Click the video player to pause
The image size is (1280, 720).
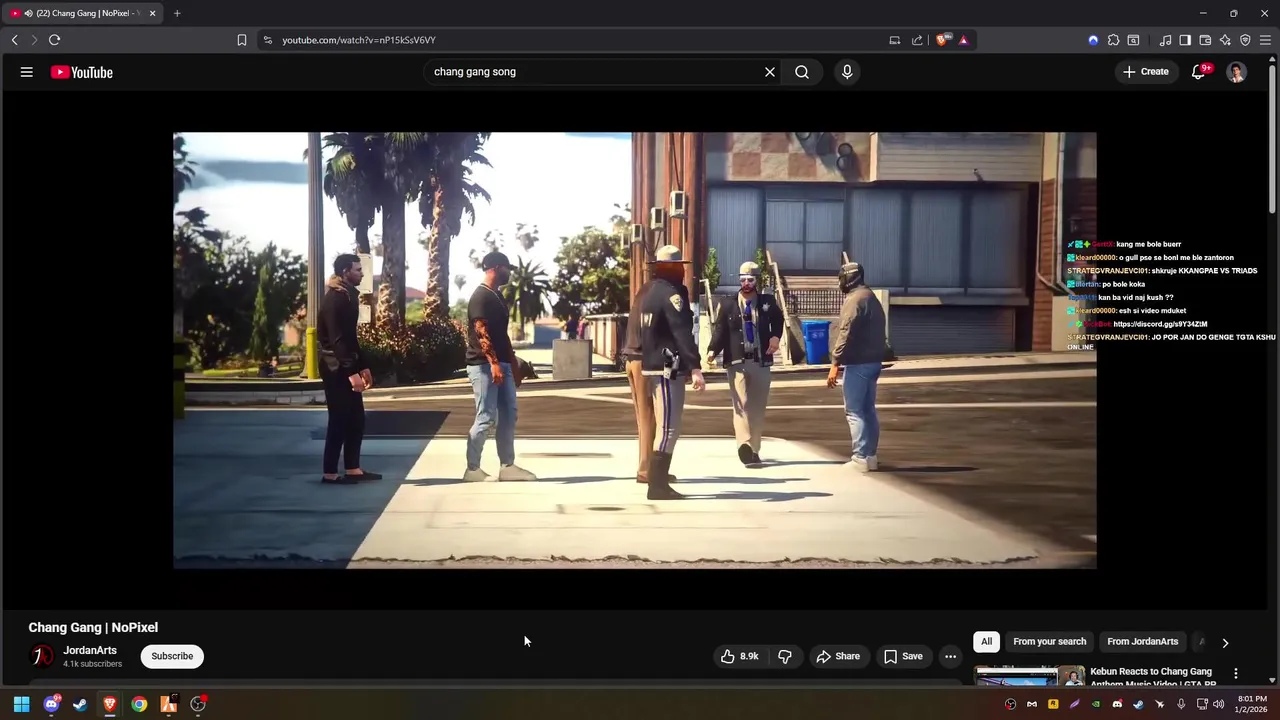click(x=634, y=350)
